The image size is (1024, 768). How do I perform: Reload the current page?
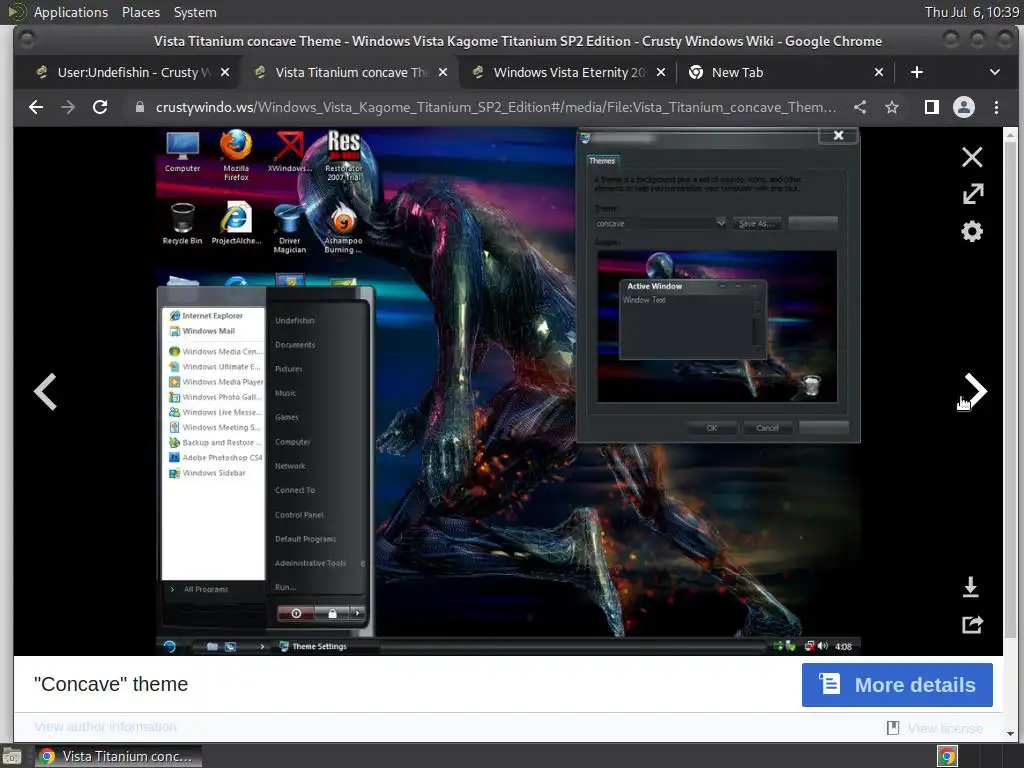100,107
